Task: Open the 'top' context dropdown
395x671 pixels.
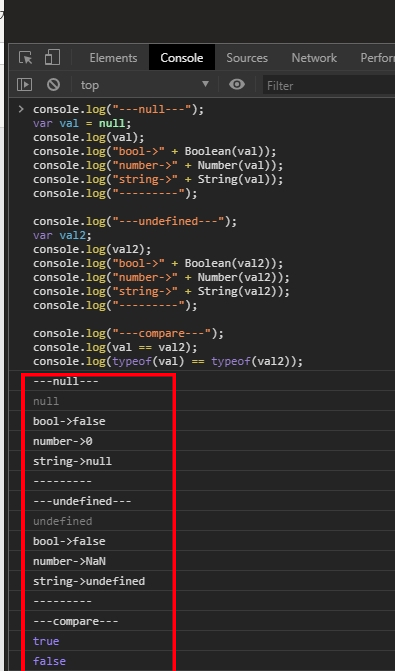Action: [146, 85]
